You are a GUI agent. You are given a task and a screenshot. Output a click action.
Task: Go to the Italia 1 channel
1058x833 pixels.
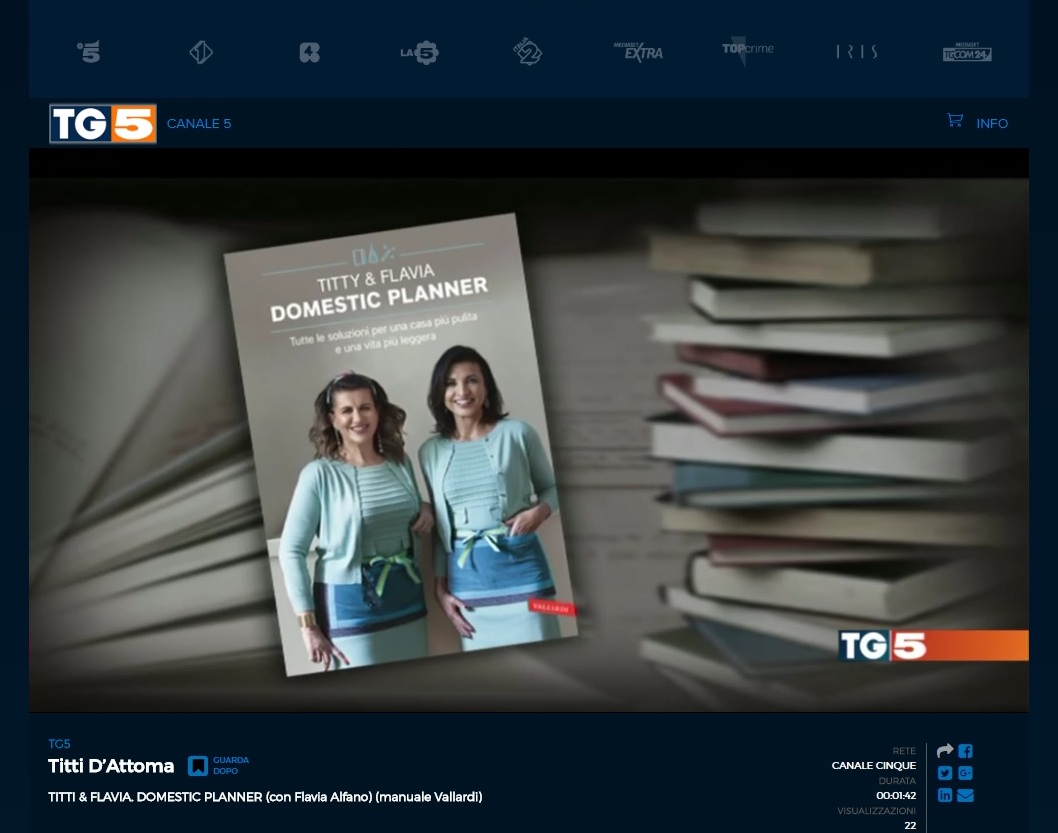pyautogui.click(x=201, y=53)
